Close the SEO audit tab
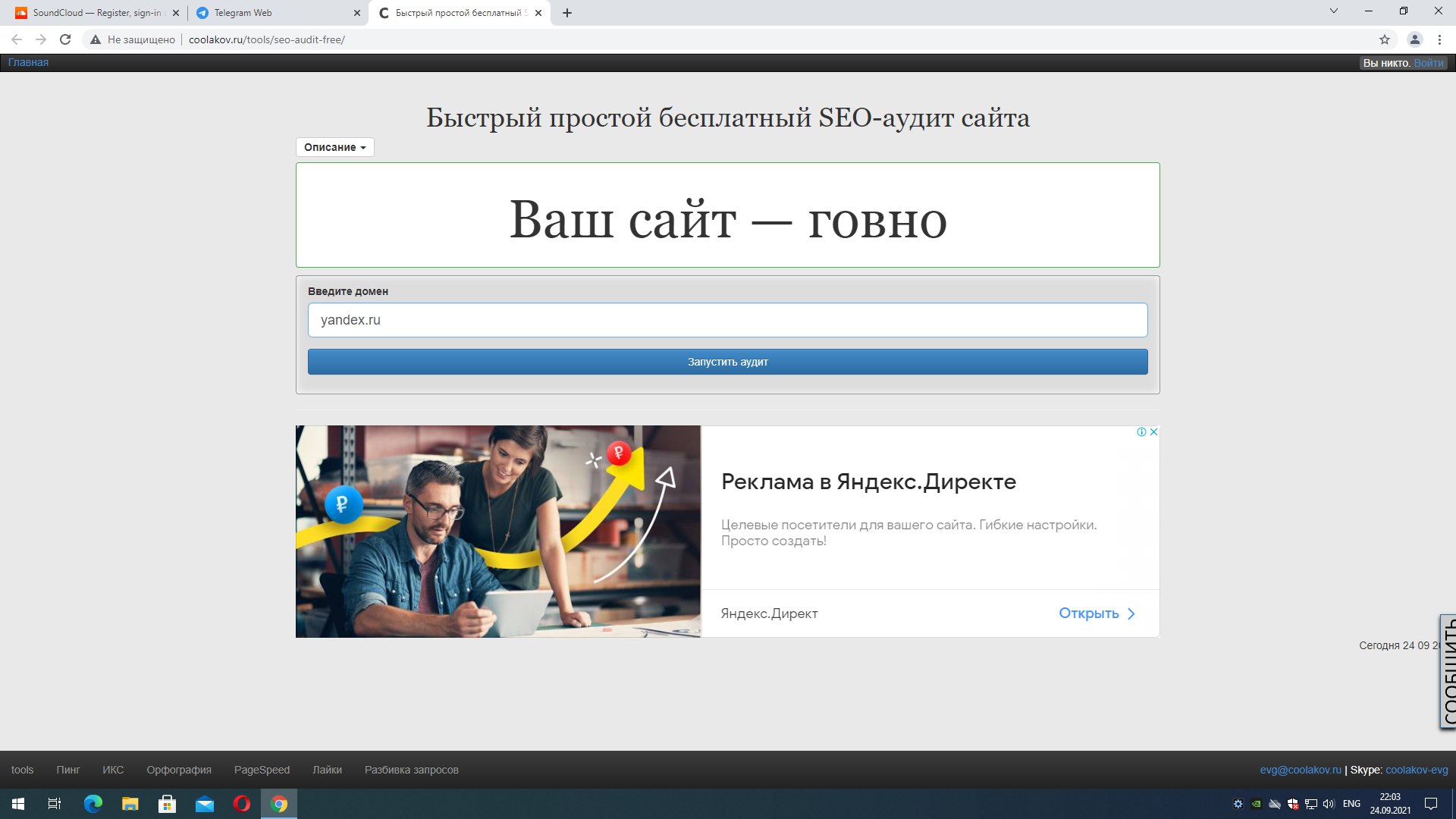 (x=538, y=13)
